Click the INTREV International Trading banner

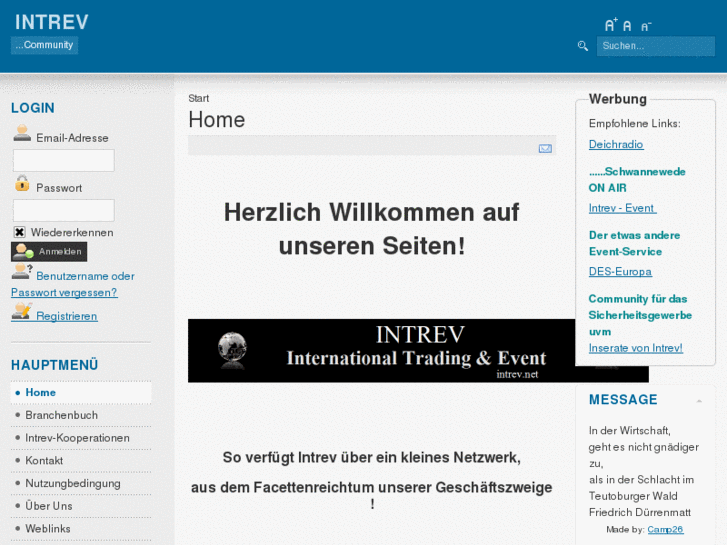click(x=381, y=351)
